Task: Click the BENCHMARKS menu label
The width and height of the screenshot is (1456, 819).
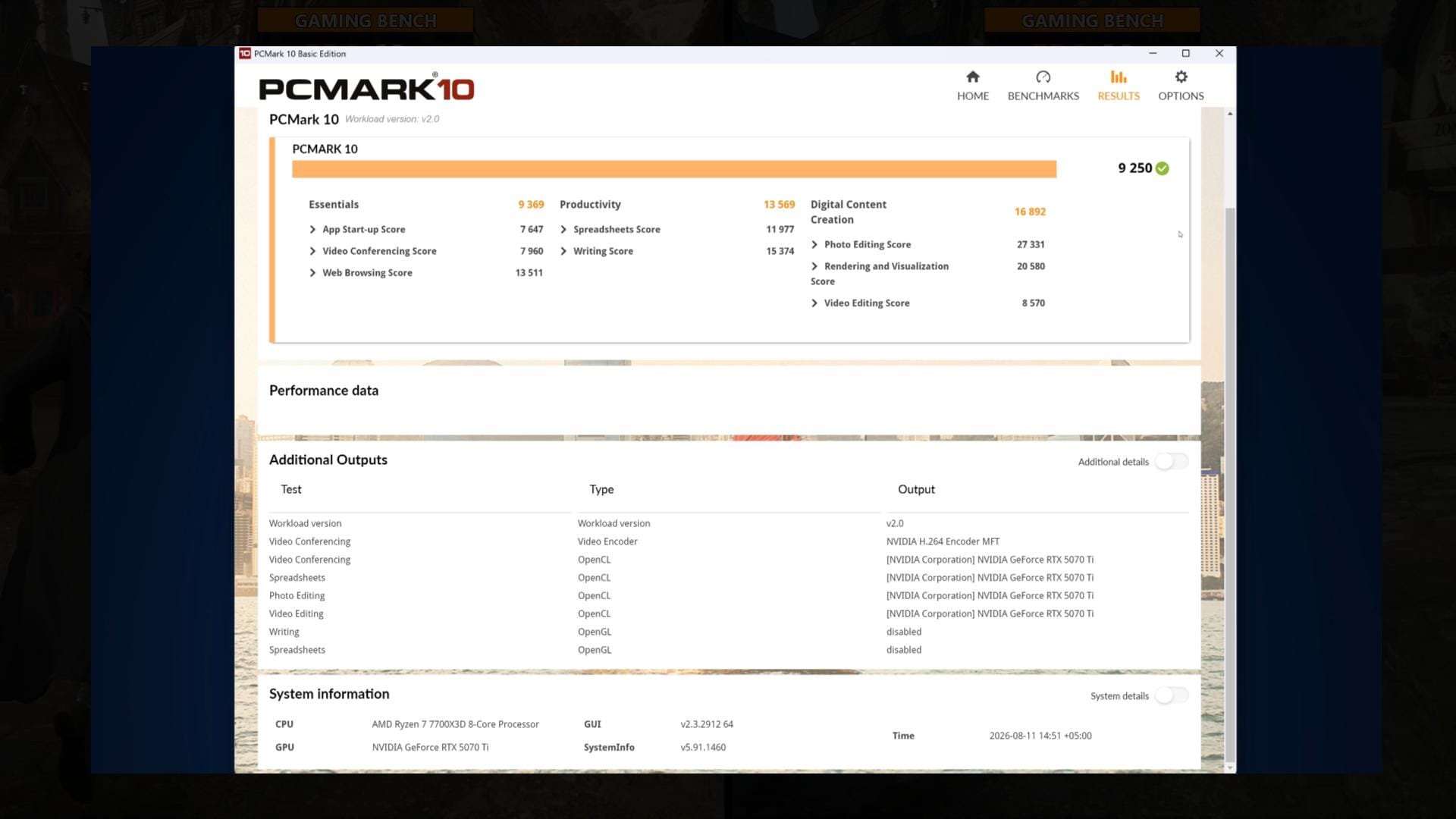Action: pyautogui.click(x=1043, y=96)
